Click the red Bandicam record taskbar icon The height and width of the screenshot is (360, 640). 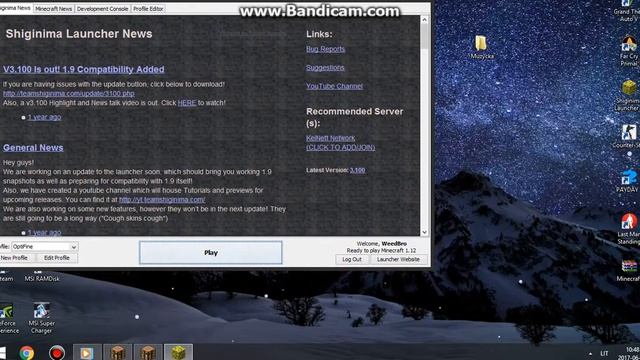[57, 353]
